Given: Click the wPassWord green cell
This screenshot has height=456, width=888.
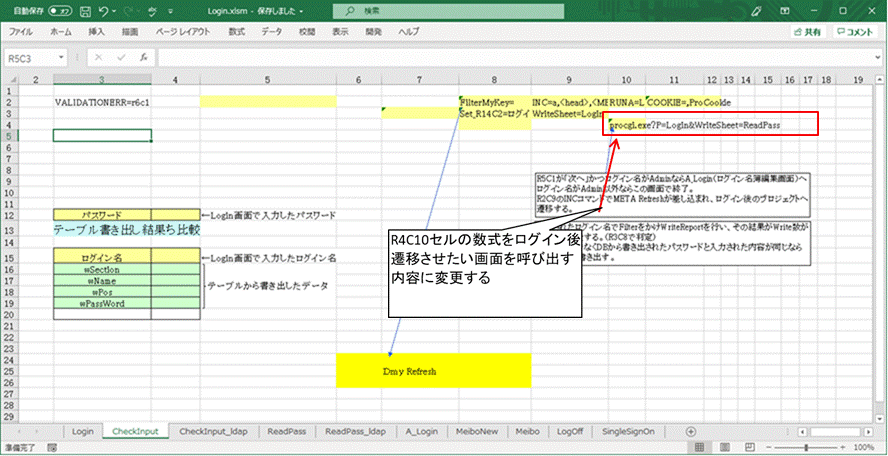Looking at the screenshot, I should (x=103, y=303).
